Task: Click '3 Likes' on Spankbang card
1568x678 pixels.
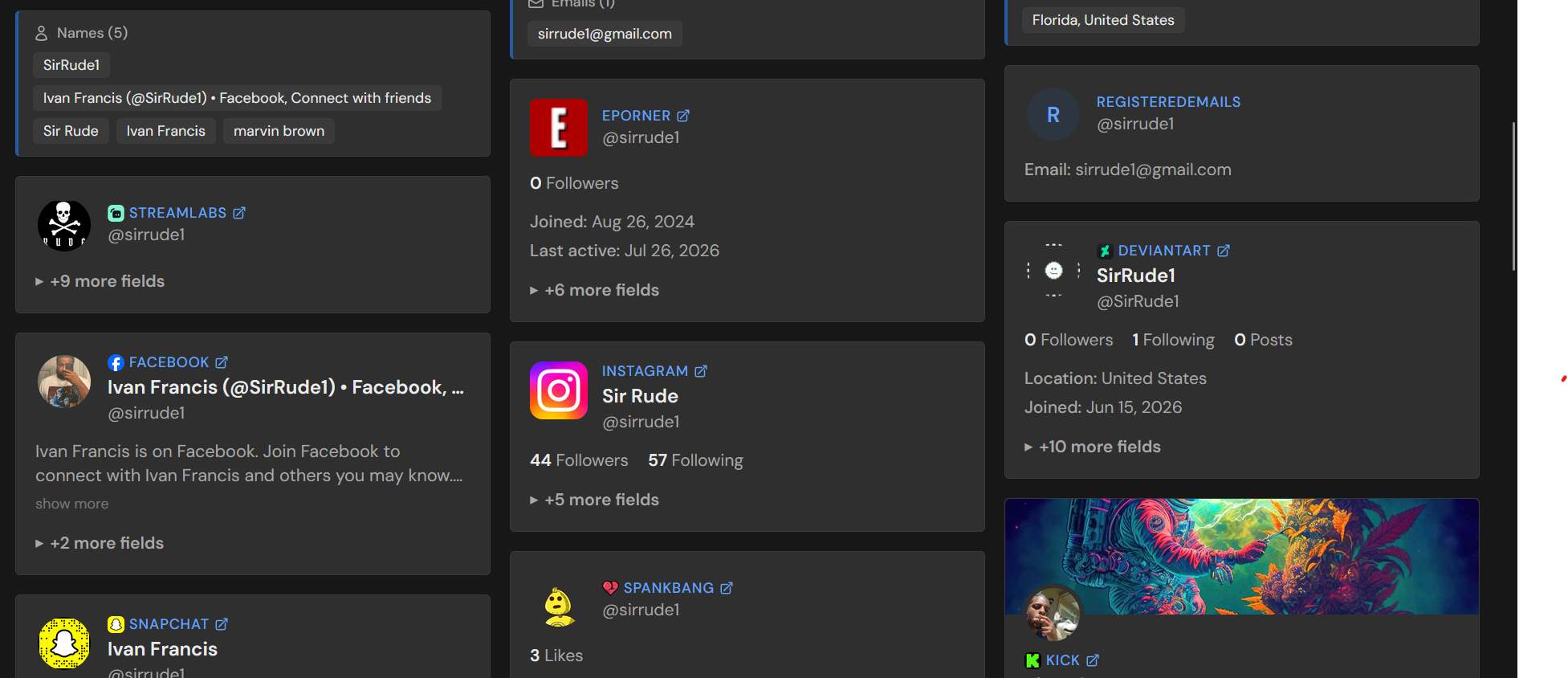Action: pyautogui.click(x=556, y=656)
